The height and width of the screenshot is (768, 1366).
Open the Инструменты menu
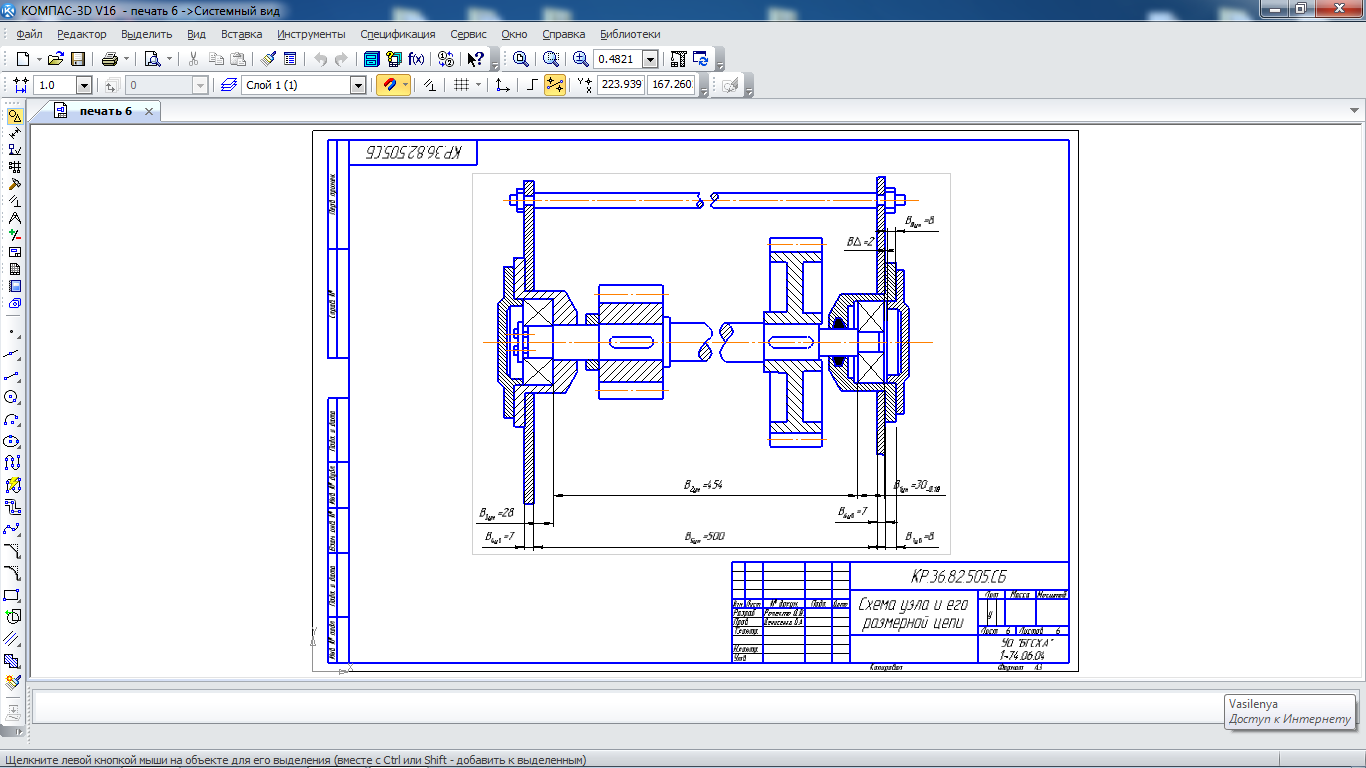311,34
